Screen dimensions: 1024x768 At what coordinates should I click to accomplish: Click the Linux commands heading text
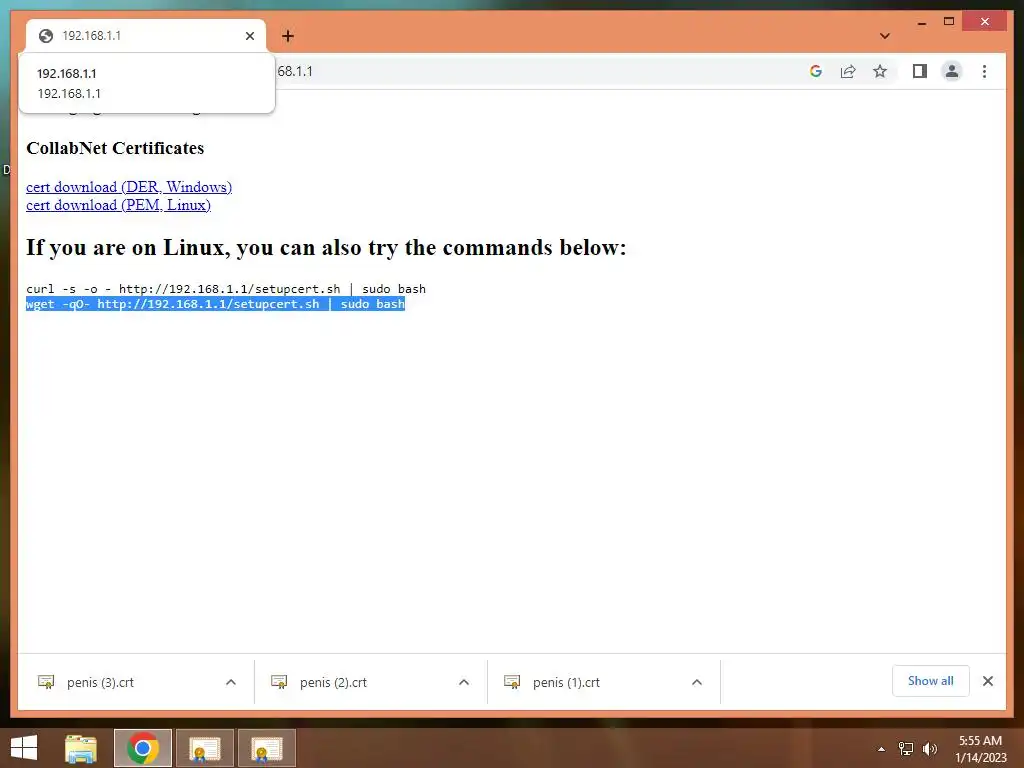(x=326, y=248)
